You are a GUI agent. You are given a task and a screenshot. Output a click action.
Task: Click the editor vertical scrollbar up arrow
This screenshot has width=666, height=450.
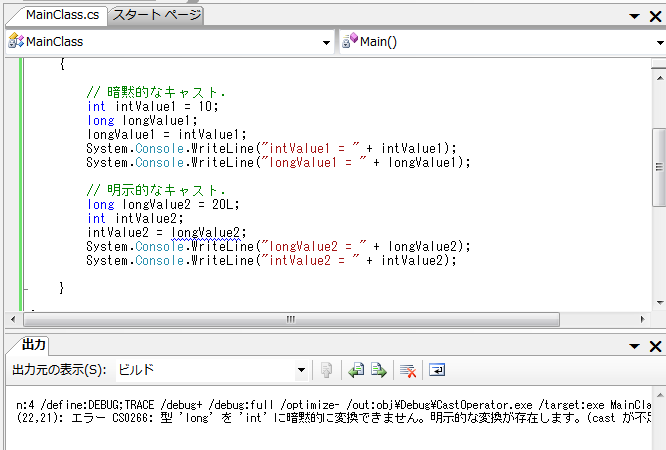point(660,78)
